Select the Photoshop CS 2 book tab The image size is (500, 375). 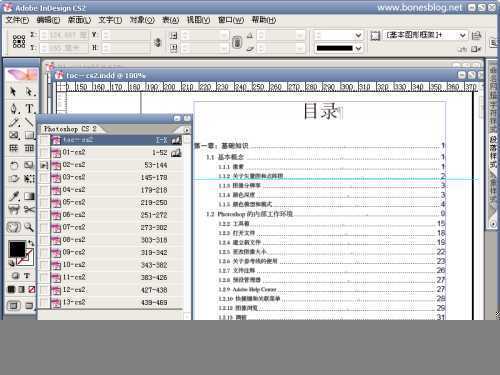(x=70, y=129)
